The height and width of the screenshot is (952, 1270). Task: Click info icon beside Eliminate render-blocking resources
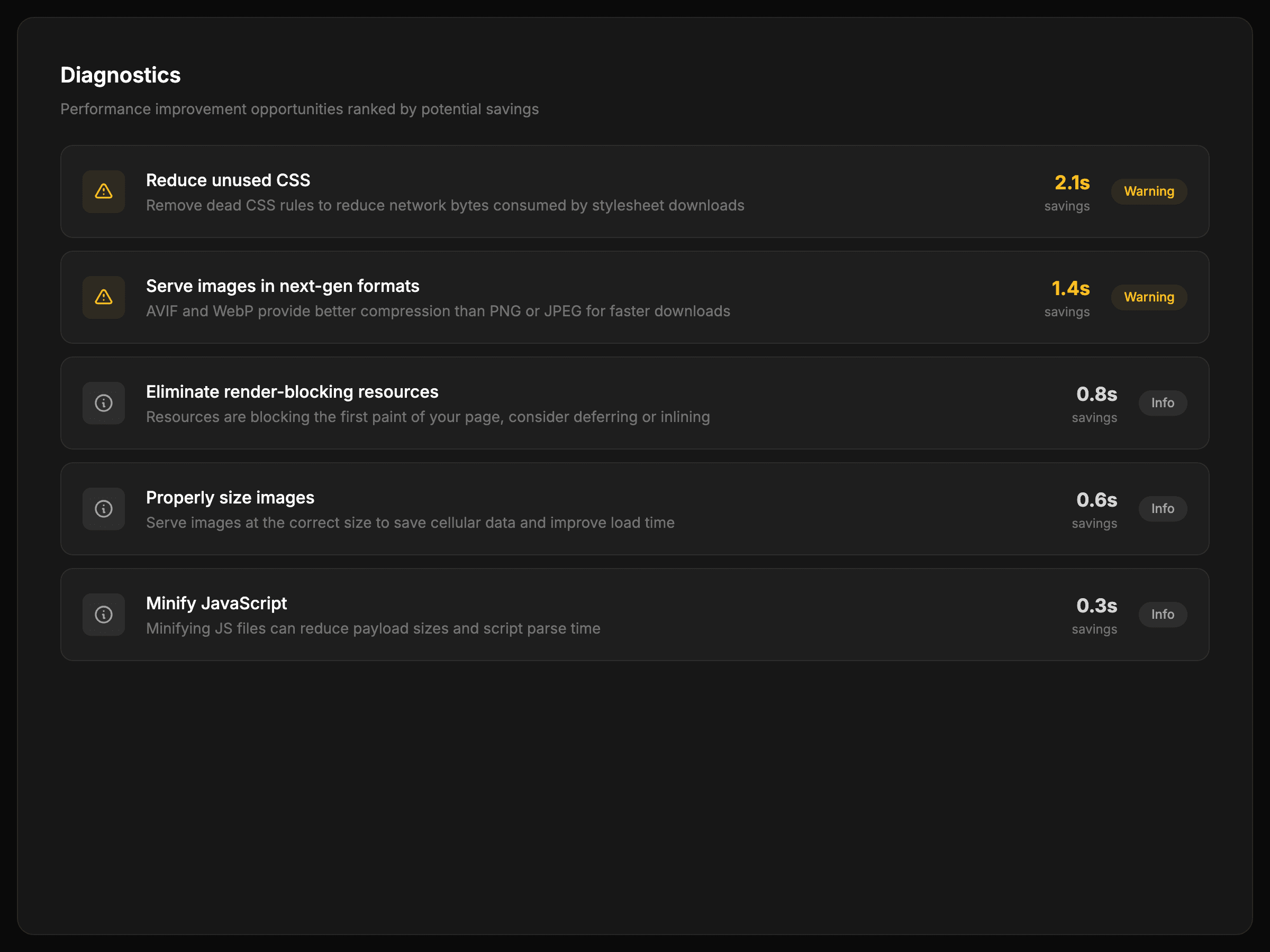(103, 403)
